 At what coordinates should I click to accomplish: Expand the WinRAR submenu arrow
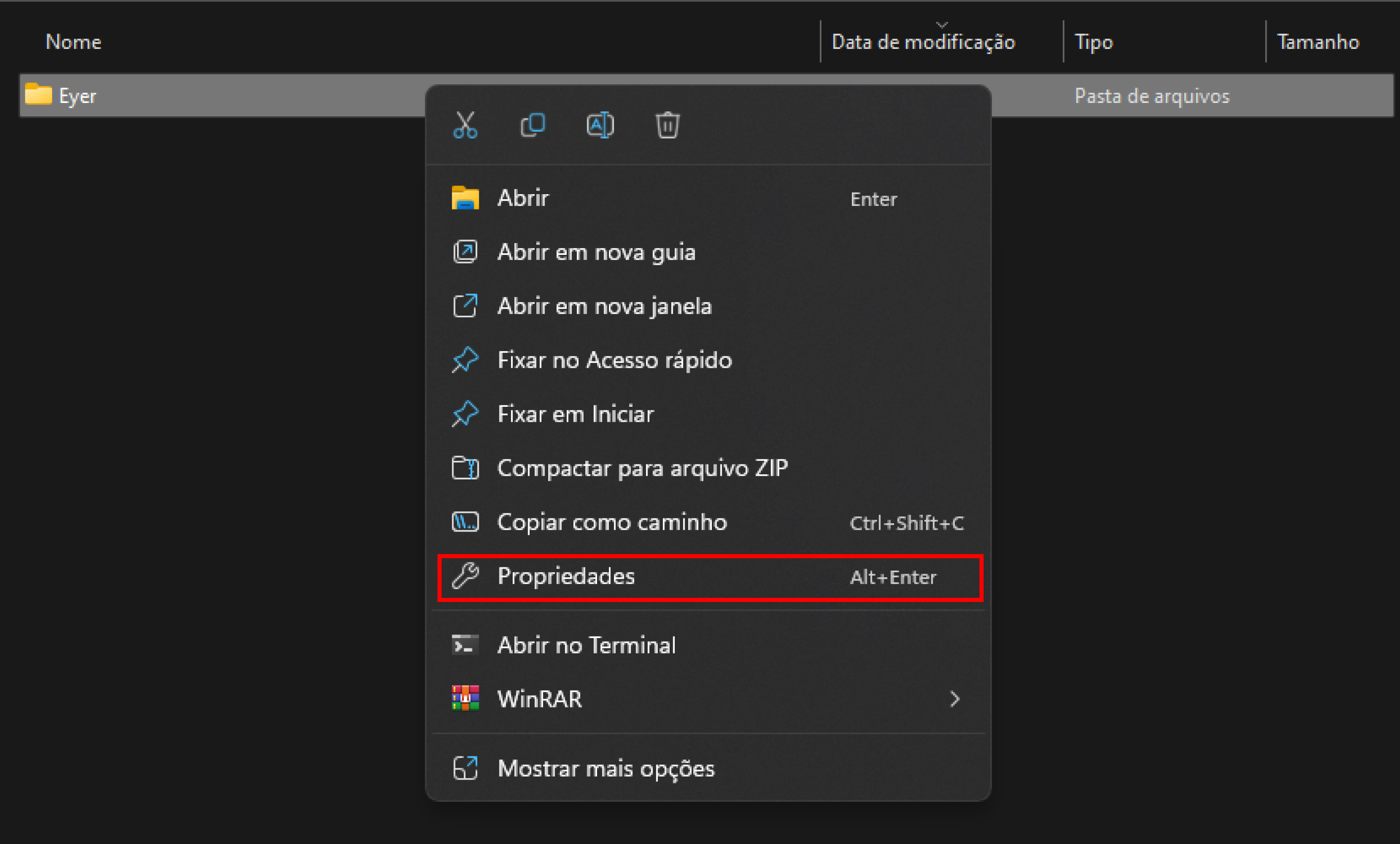955,699
